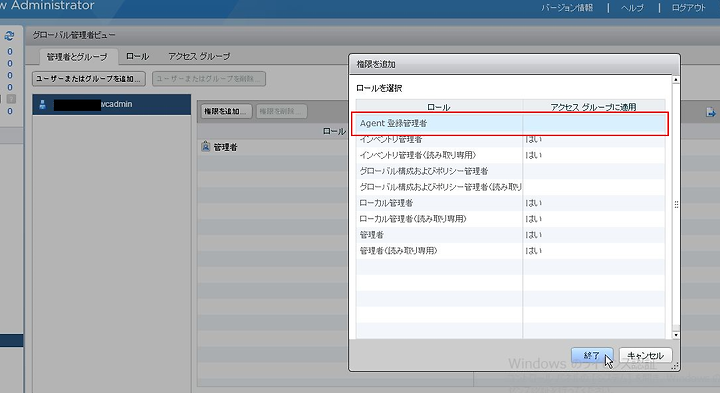Click キャンセル in the dialog

pos(645,355)
